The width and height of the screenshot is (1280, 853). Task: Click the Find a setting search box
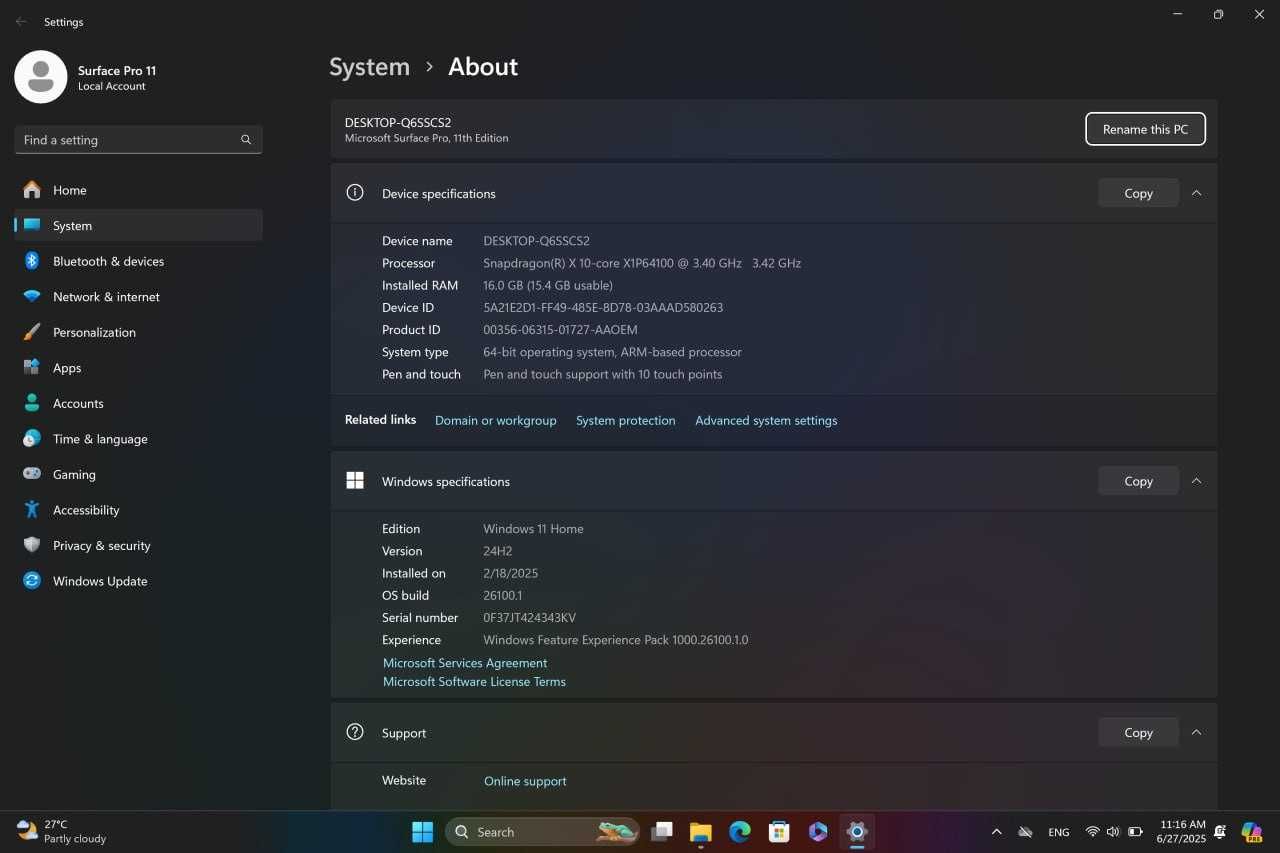(x=138, y=140)
